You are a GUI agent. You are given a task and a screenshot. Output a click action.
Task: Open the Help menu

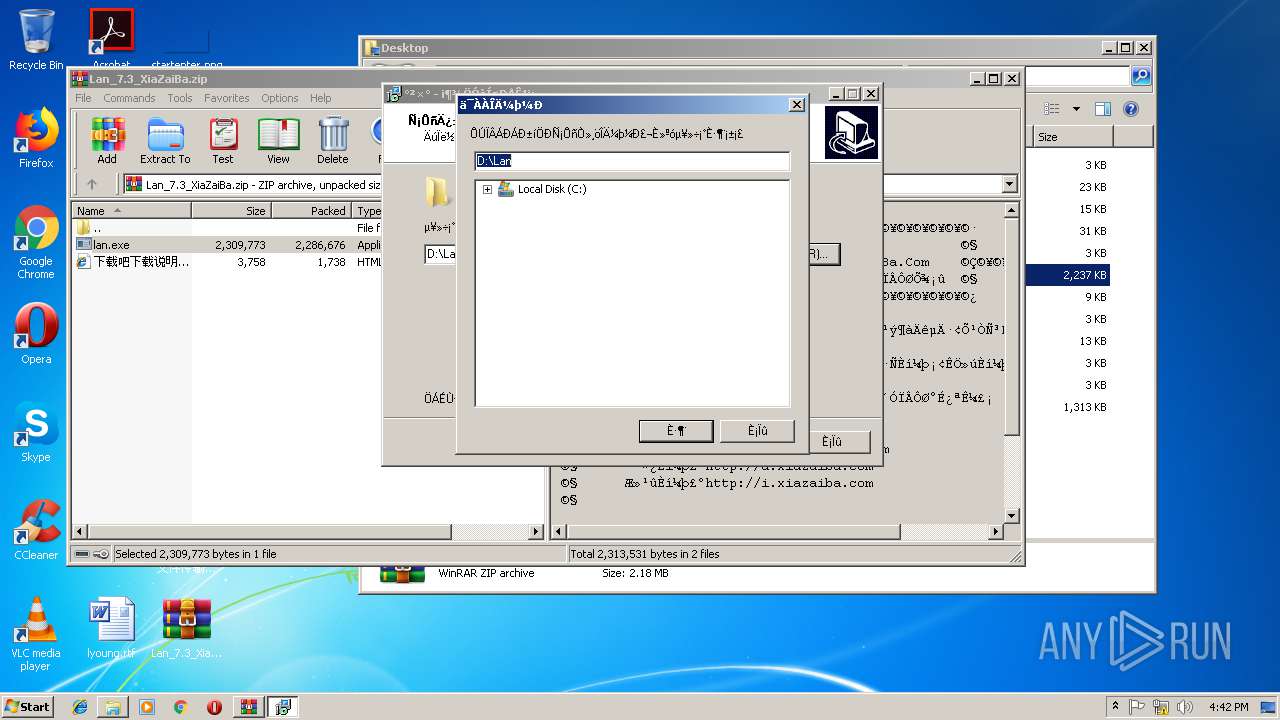[320, 98]
